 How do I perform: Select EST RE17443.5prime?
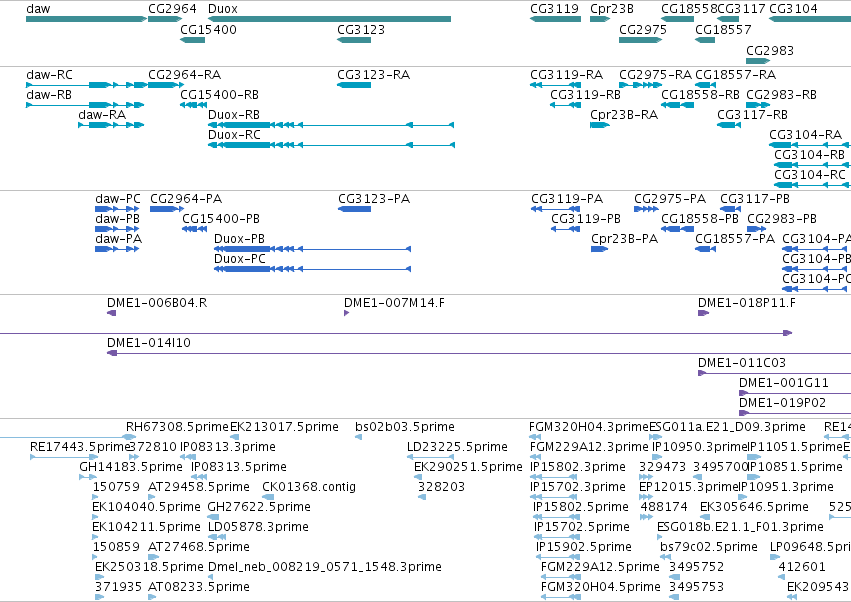pos(65,457)
